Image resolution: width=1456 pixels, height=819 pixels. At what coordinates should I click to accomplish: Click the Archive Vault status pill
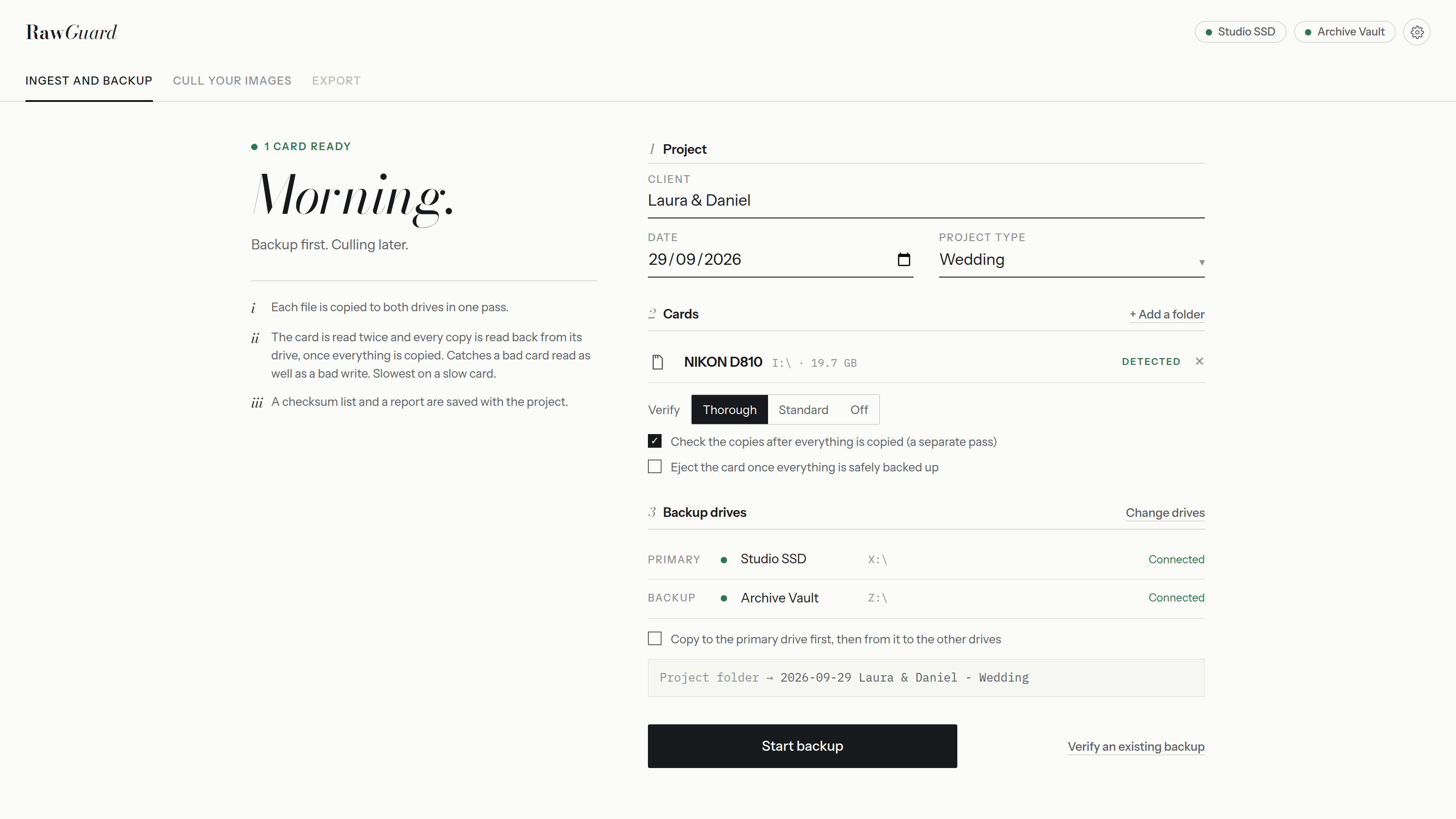click(1345, 32)
